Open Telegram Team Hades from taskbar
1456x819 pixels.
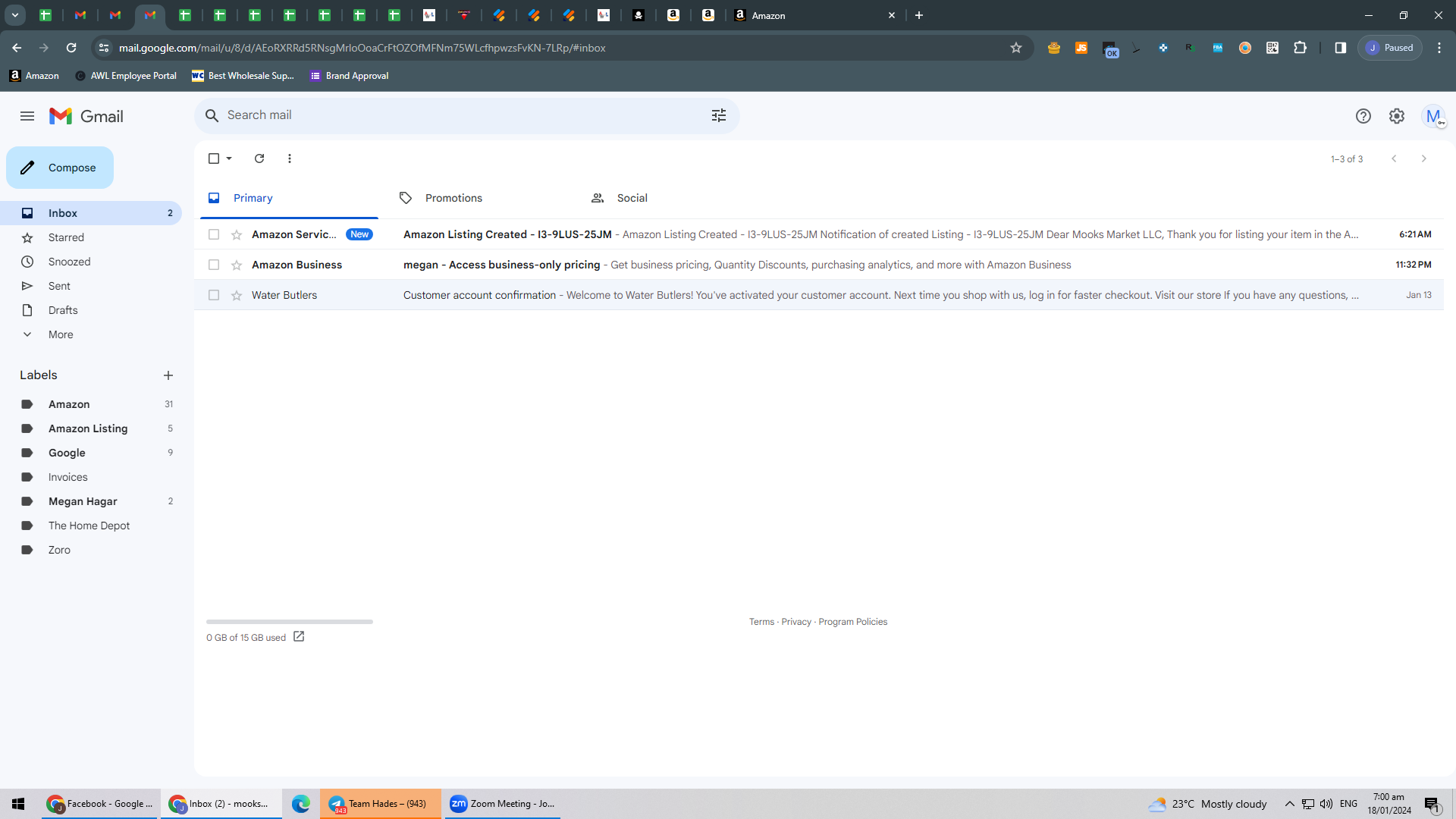pyautogui.click(x=380, y=804)
